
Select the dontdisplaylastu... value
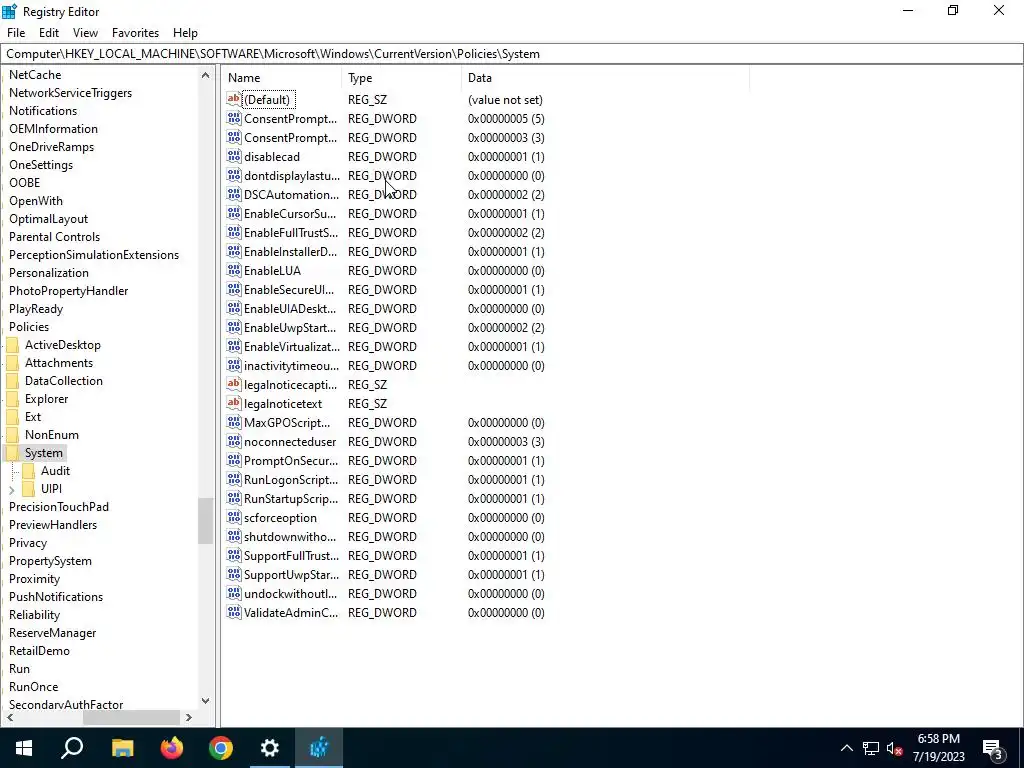(x=291, y=175)
